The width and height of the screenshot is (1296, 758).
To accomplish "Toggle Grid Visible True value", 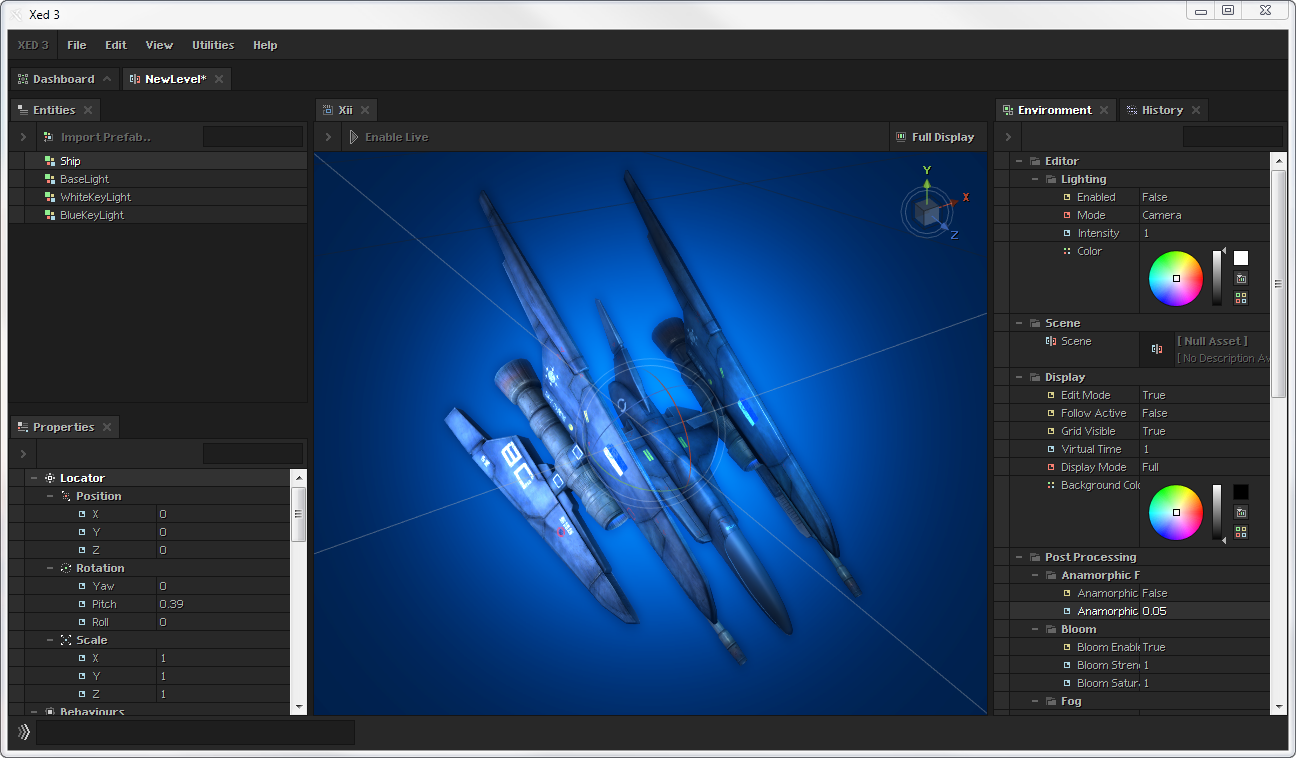I will pyautogui.click(x=1154, y=431).
